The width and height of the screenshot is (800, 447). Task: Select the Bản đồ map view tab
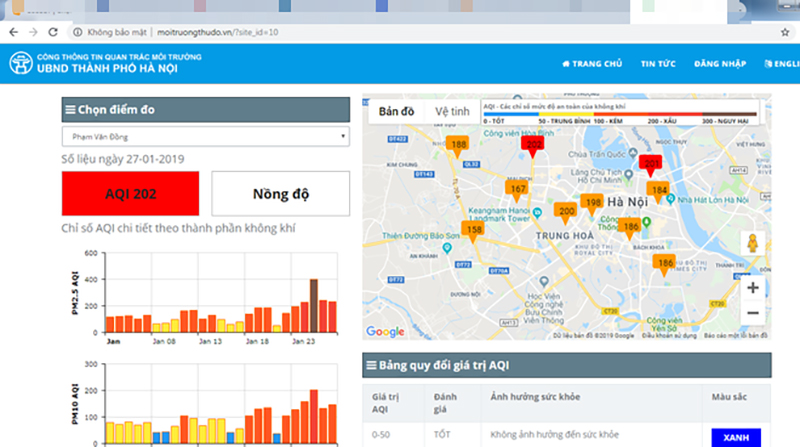(x=396, y=110)
